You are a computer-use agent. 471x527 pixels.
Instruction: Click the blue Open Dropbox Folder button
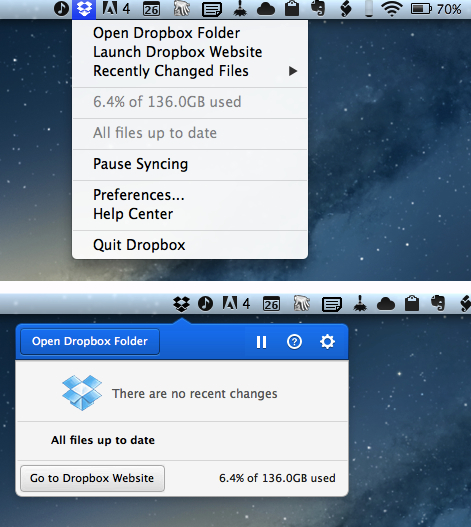point(90,341)
